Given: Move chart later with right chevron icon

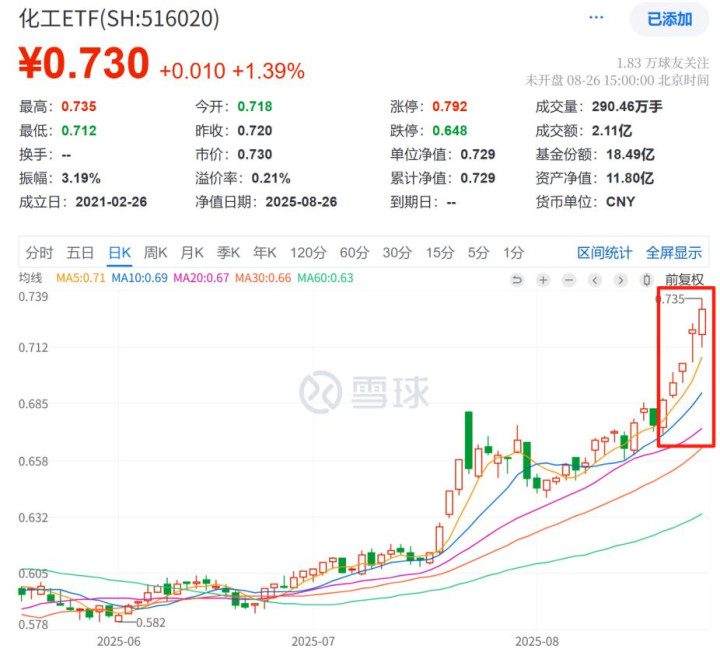Looking at the screenshot, I should coord(621,280).
